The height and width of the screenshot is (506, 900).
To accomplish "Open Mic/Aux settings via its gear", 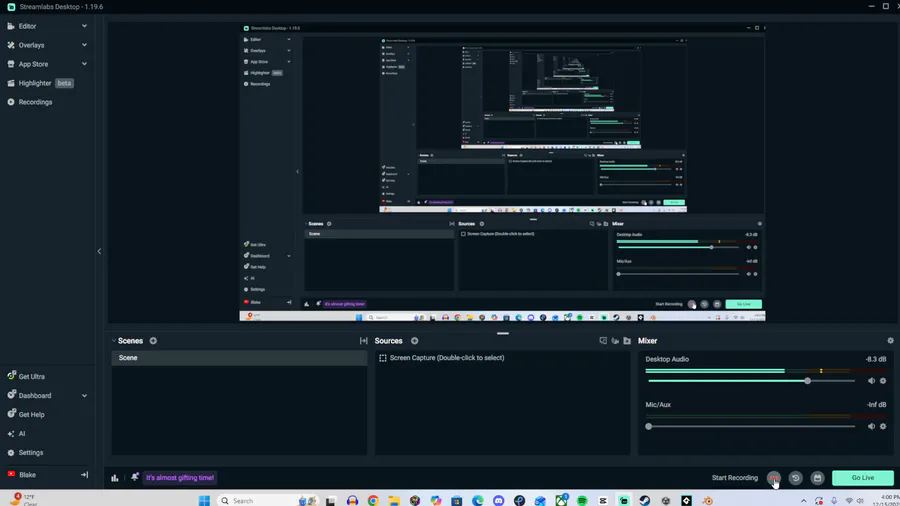I will [x=883, y=426].
